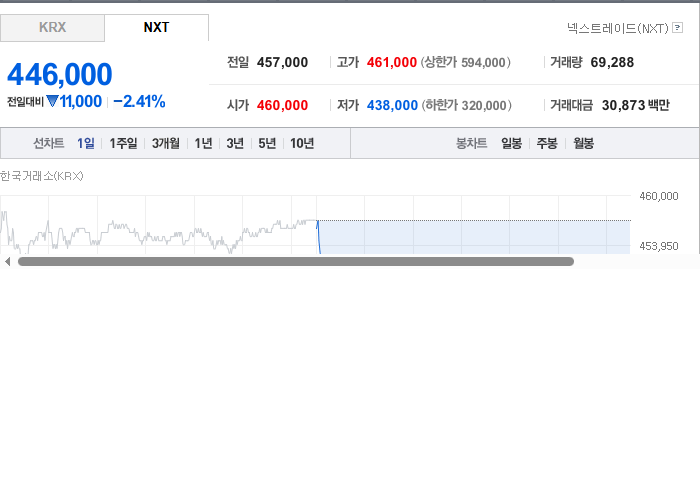The height and width of the screenshot is (490, 700).
Task: Click the 전일대비 label
Action: coord(25,102)
